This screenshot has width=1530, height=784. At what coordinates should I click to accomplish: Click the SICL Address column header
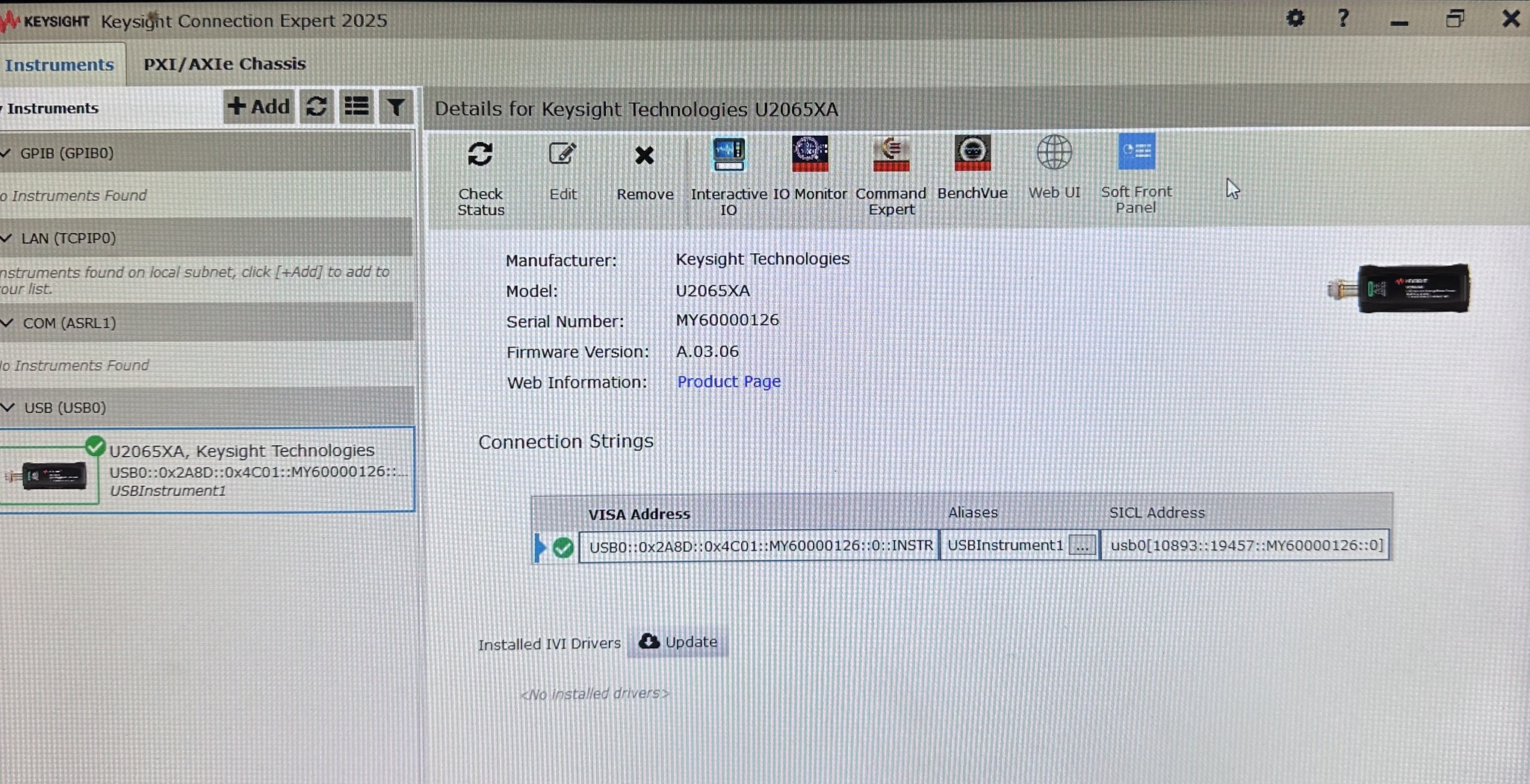[x=1156, y=513]
